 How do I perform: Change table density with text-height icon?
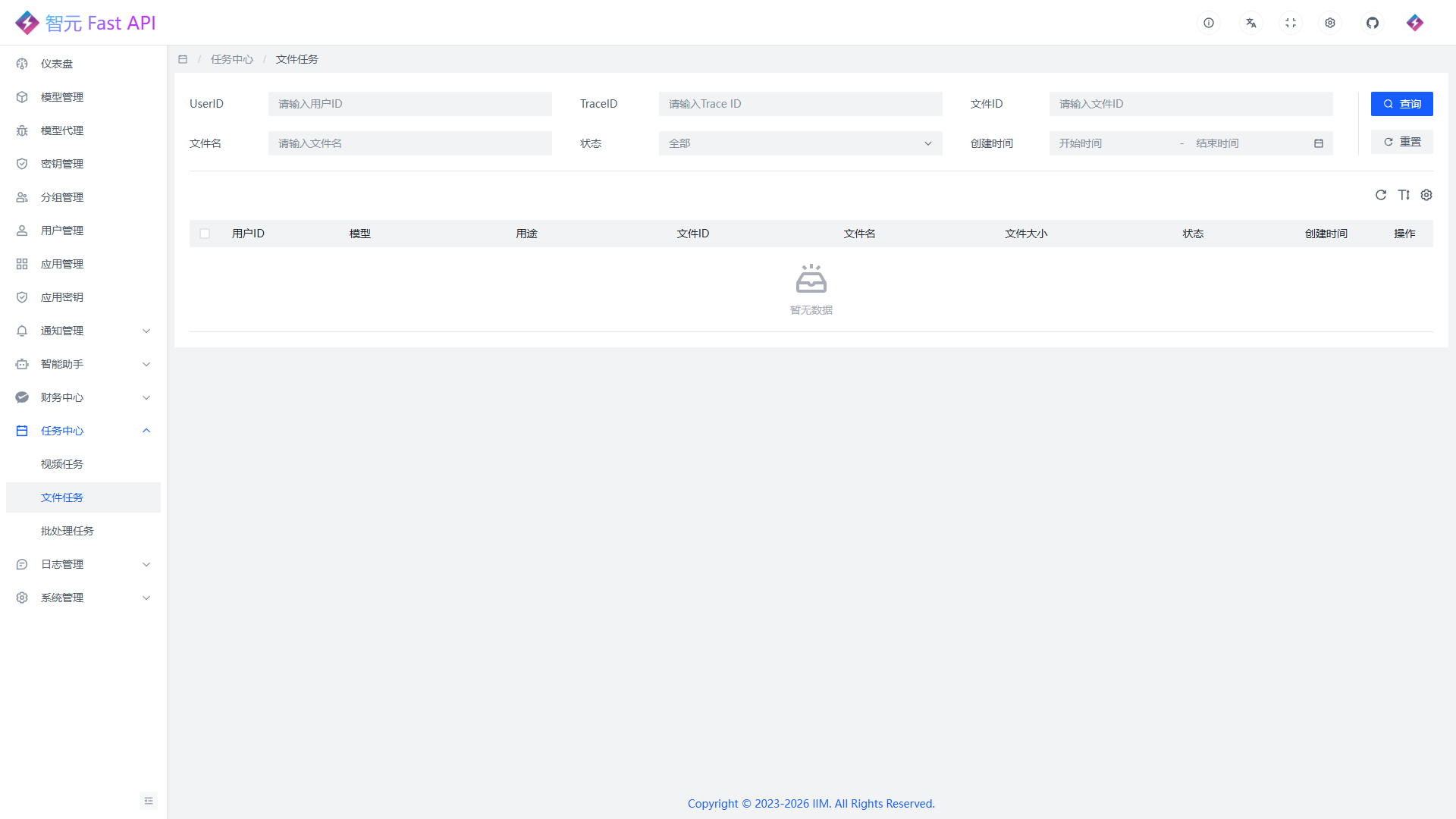click(x=1404, y=195)
